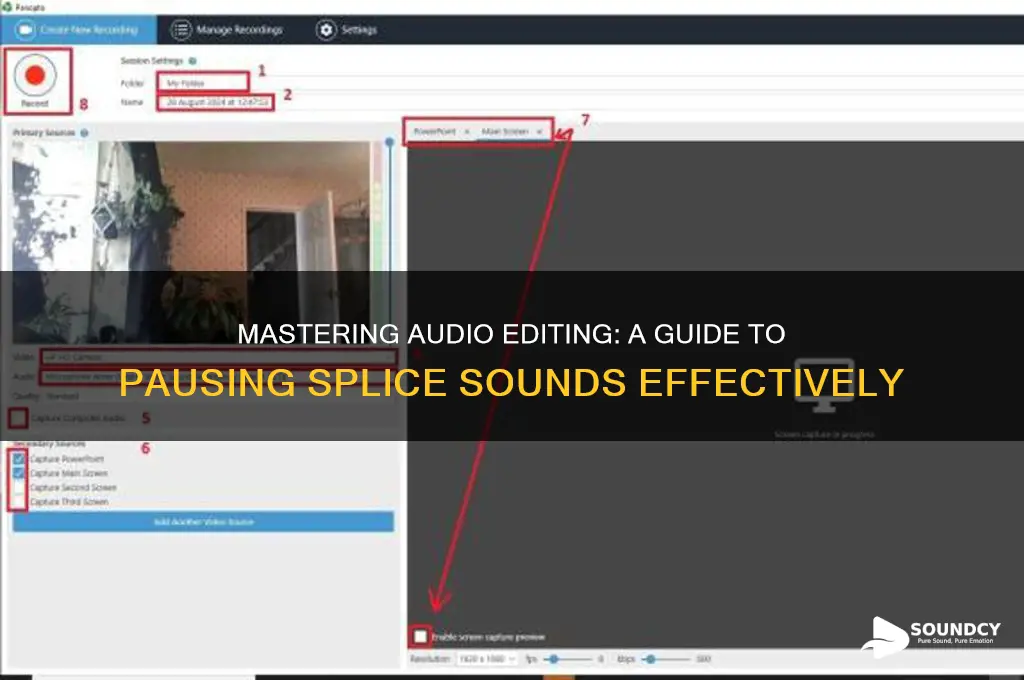Close the Main Screen preview tab
The width and height of the screenshot is (1024, 680).
pos(539,132)
